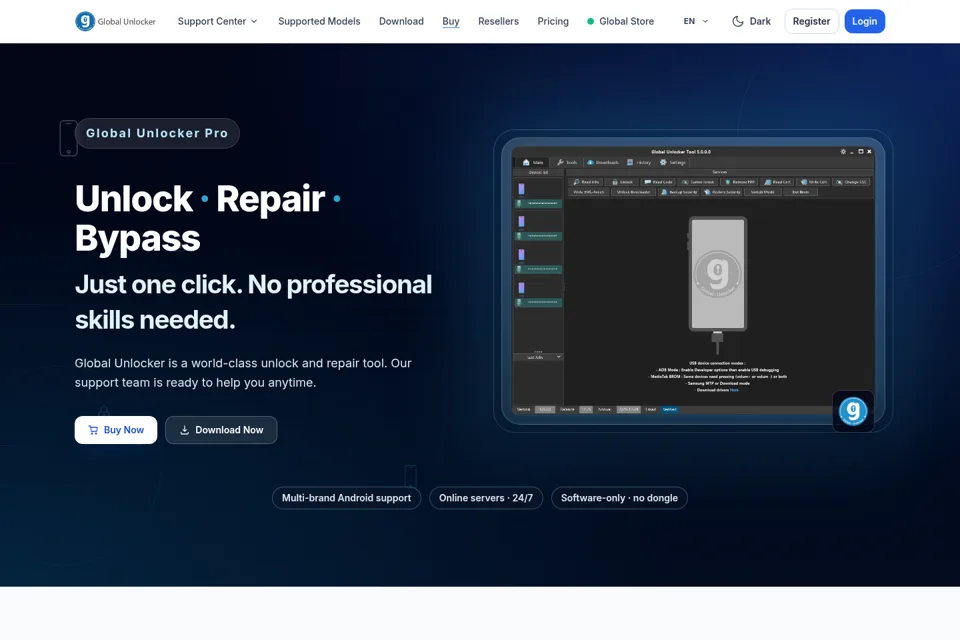The width and height of the screenshot is (960, 640).
Task: Click the 'Global Unlocker is a world-class' paragraph
Action: click(x=243, y=372)
